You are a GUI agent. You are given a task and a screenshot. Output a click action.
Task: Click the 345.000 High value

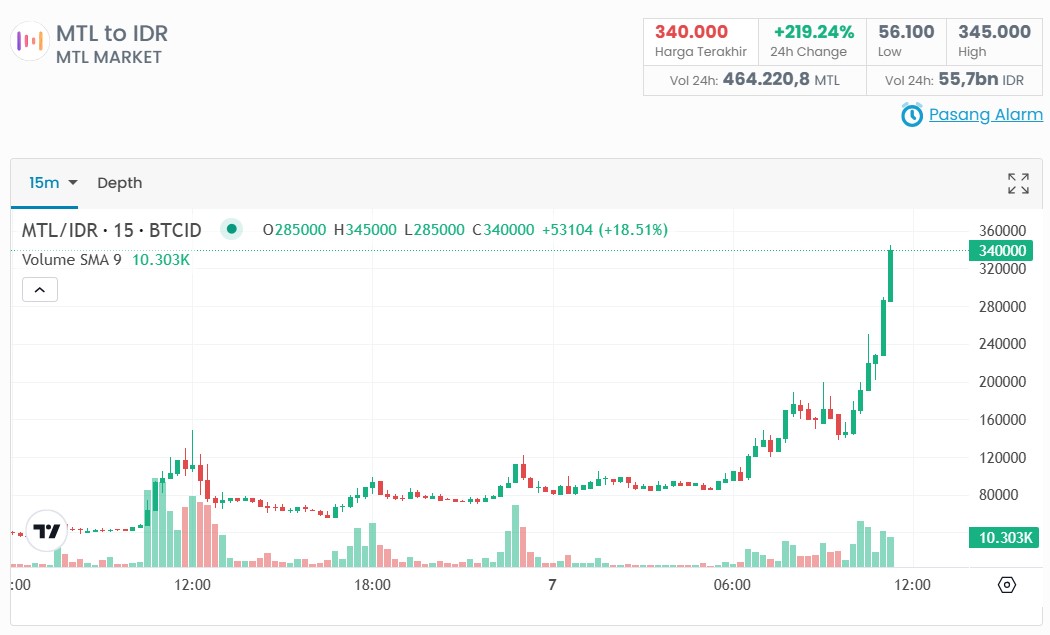click(x=994, y=31)
